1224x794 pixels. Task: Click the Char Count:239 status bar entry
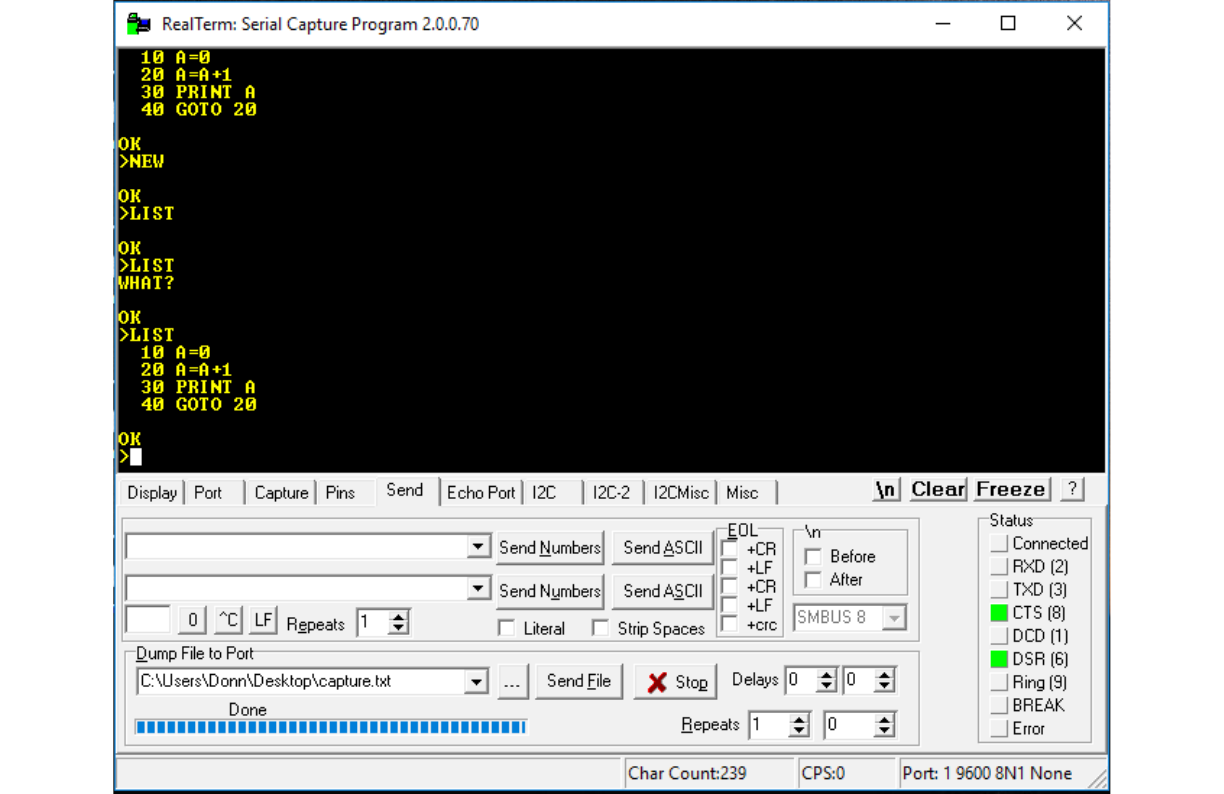coord(708,773)
